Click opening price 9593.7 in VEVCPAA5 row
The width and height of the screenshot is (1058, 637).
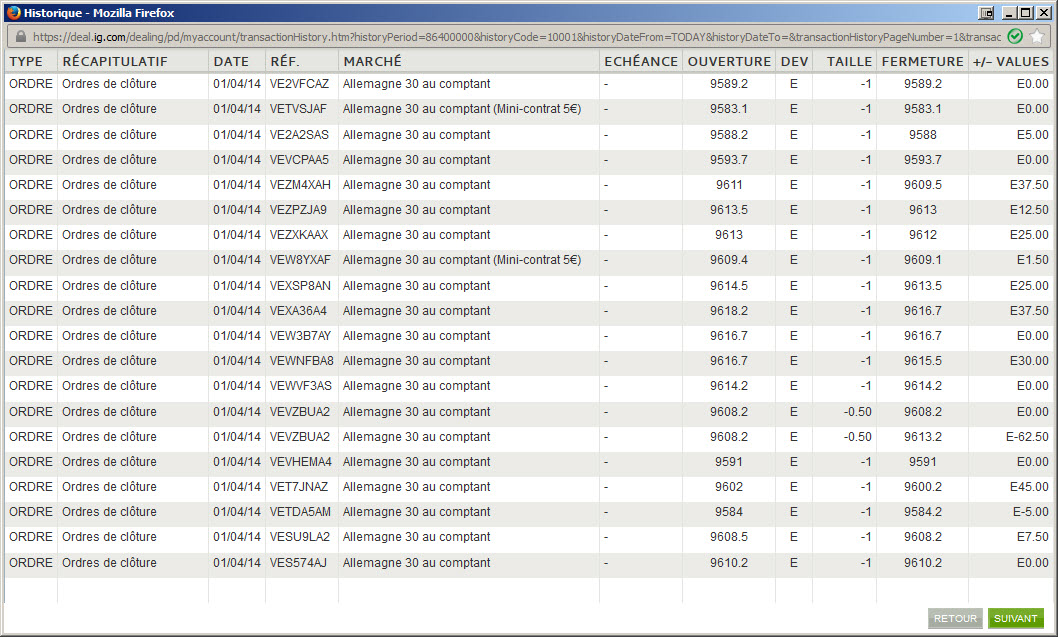[729, 160]
